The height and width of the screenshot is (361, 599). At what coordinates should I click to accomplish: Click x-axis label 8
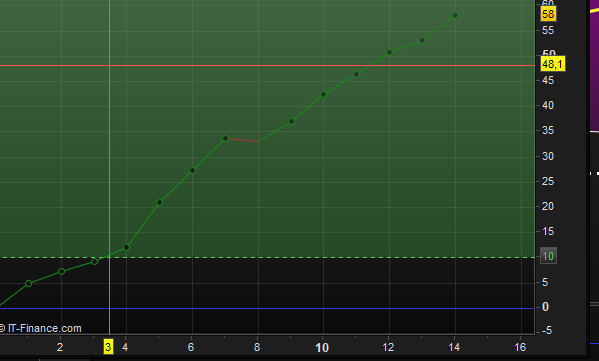tap(257, 347)
